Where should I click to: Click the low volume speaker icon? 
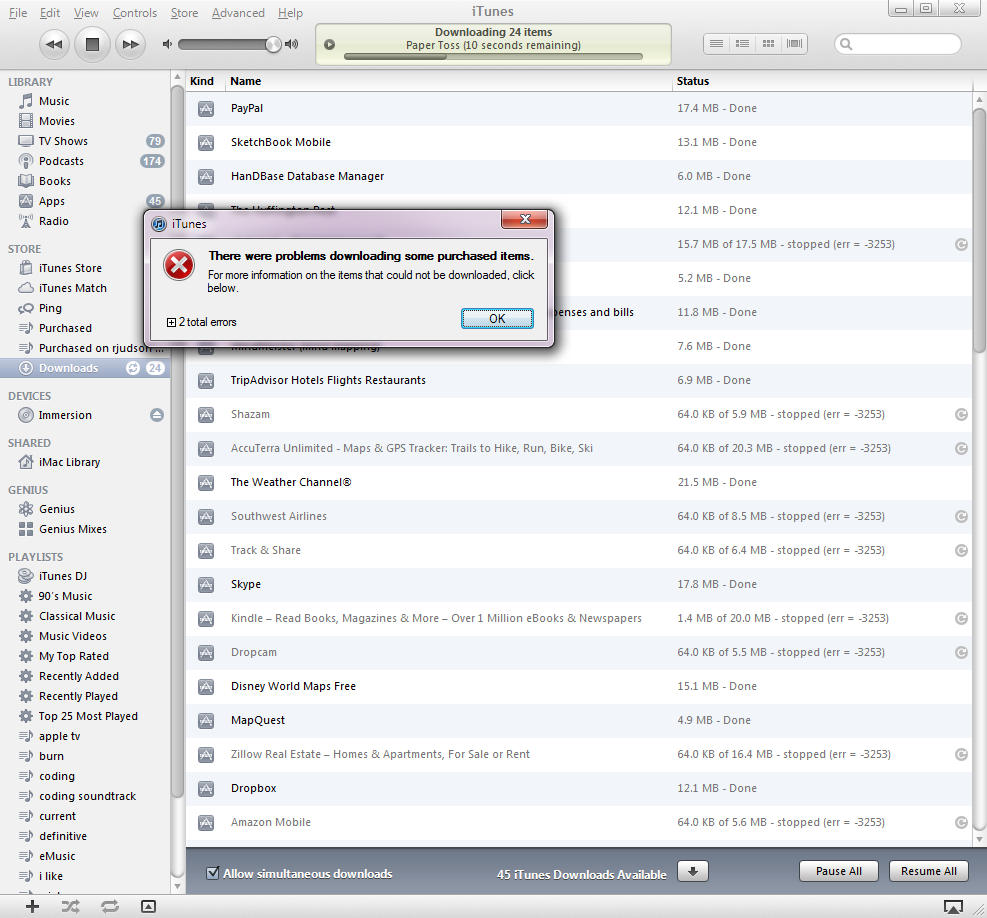tap(167, 44)
